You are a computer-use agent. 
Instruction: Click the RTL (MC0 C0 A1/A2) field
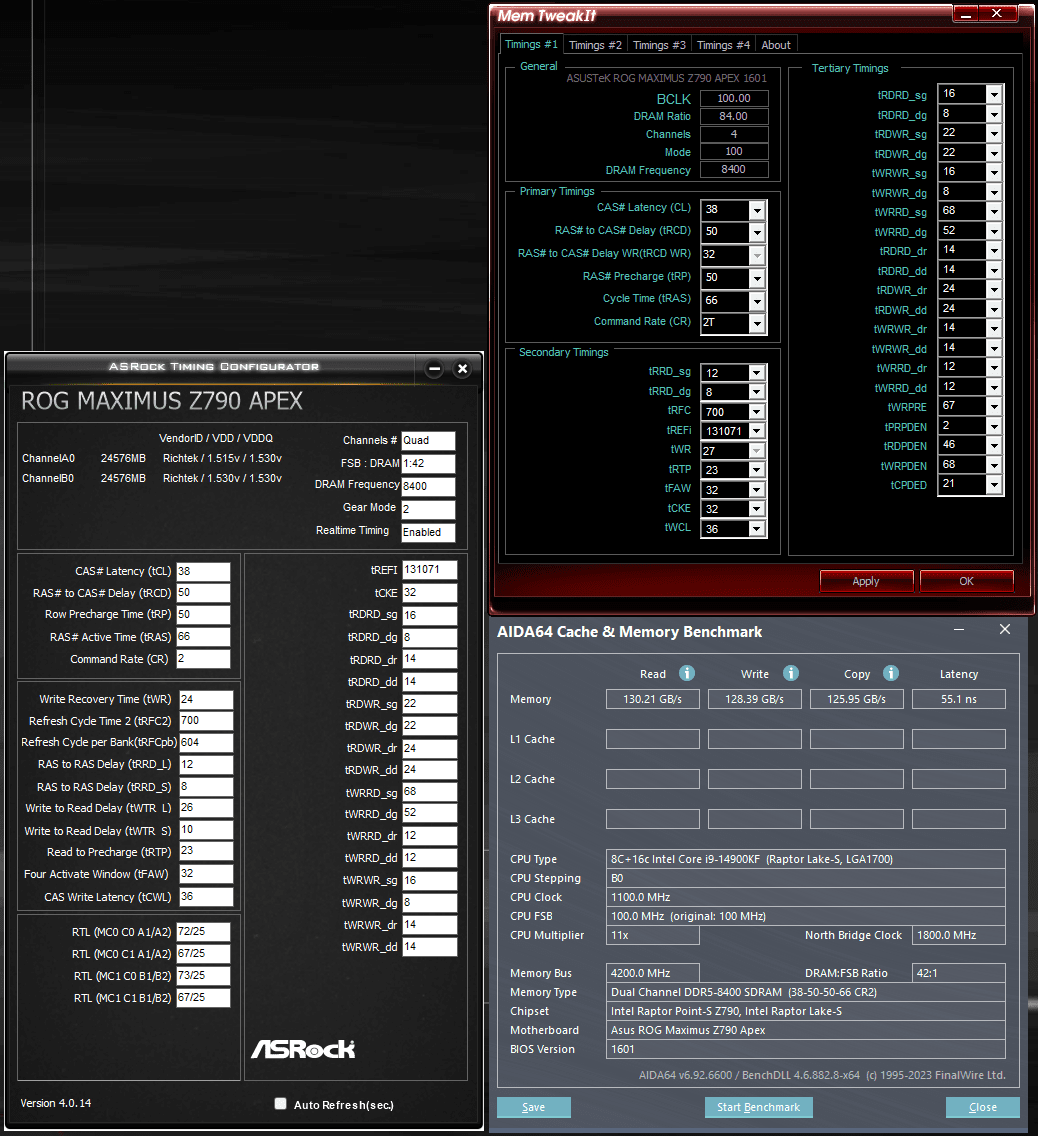204,932
